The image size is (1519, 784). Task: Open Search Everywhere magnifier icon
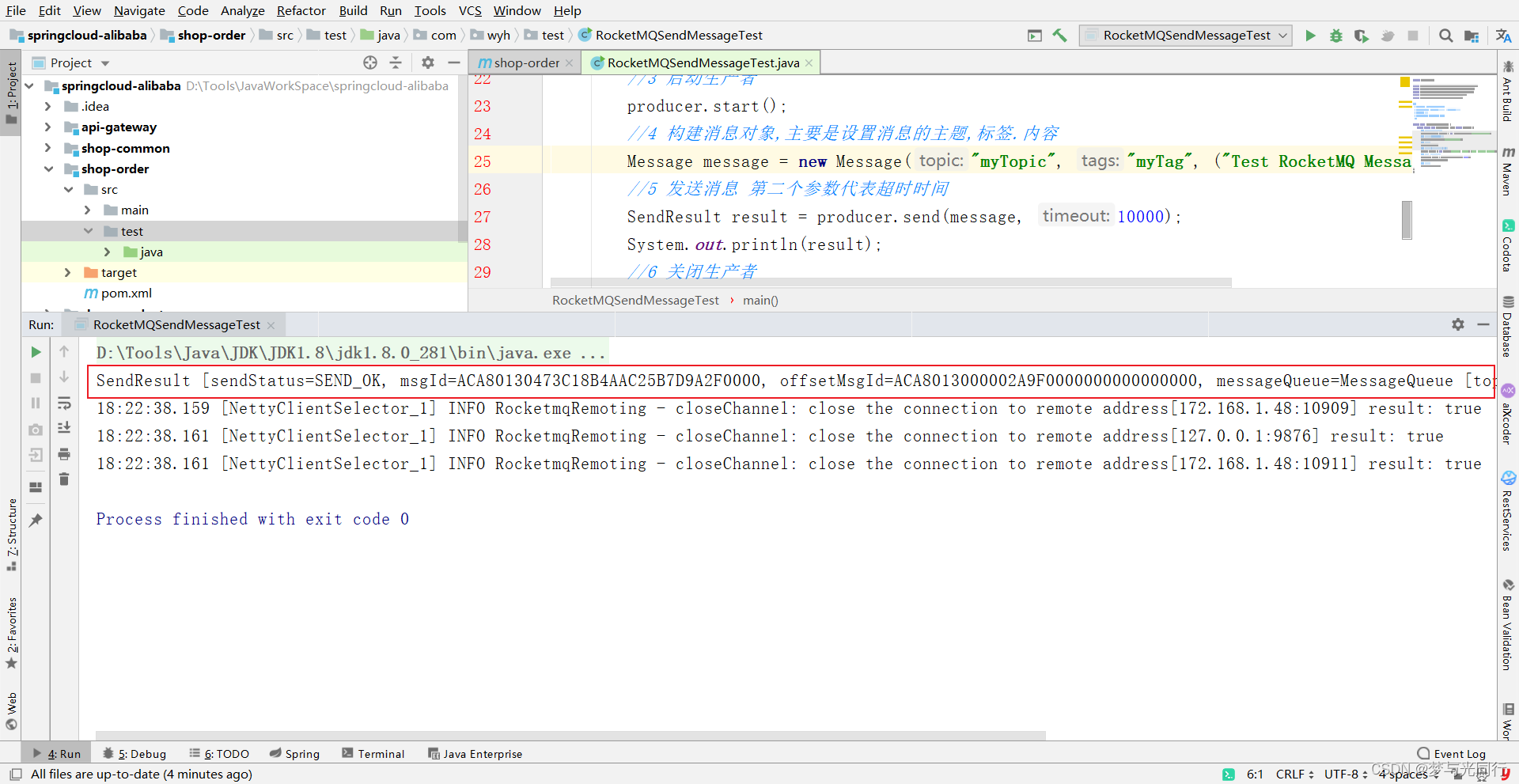tap(1445, 36)
